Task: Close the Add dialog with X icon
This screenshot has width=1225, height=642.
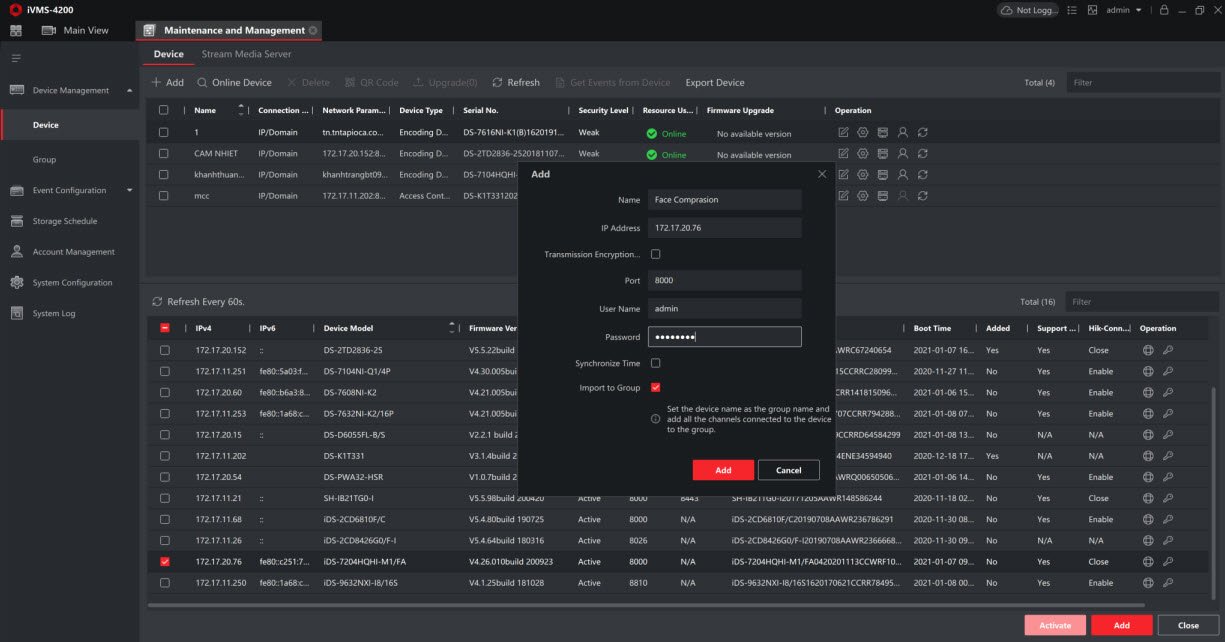Action: coord(822,174)
